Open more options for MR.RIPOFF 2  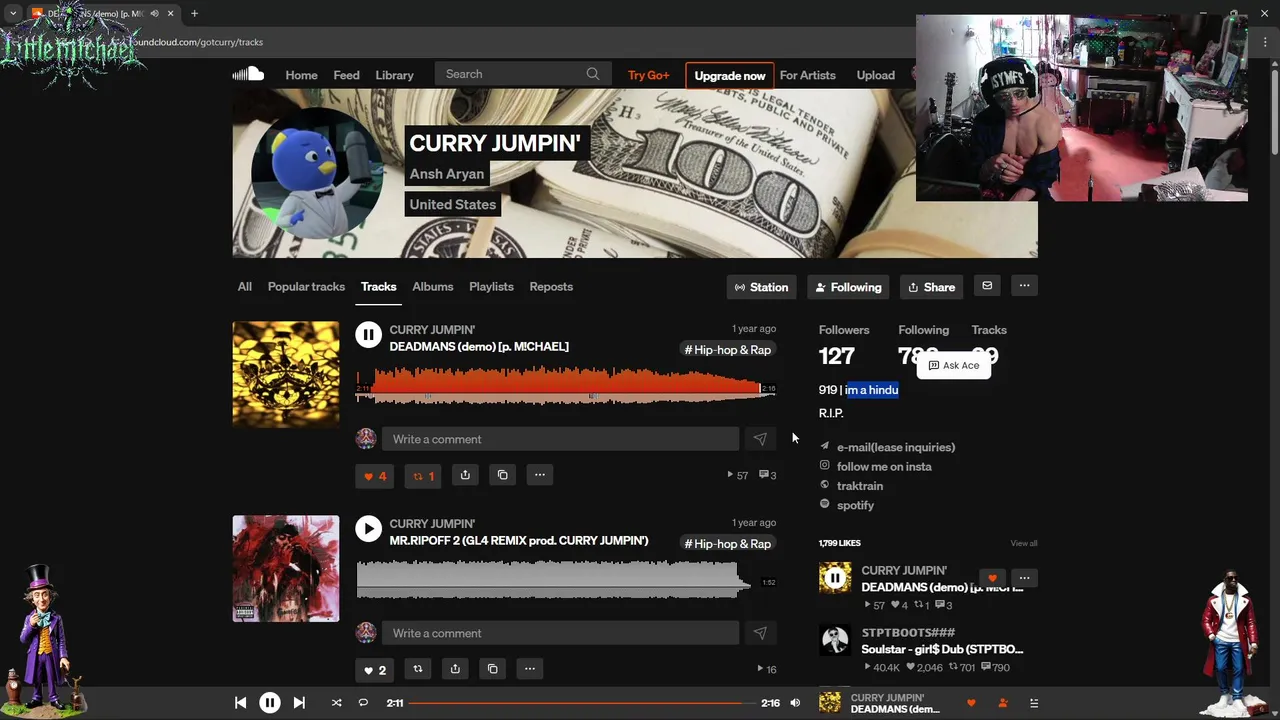pos(530,669)
